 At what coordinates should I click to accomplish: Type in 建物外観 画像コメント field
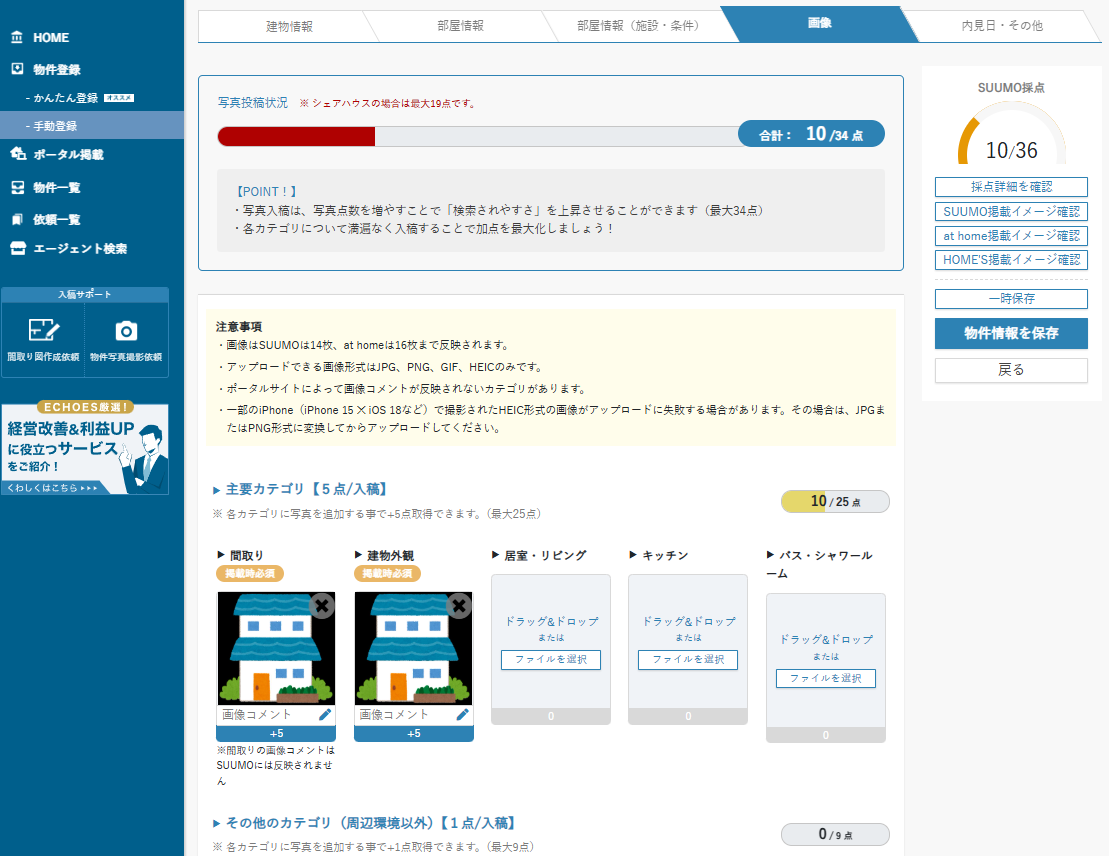tap(402, 715)
